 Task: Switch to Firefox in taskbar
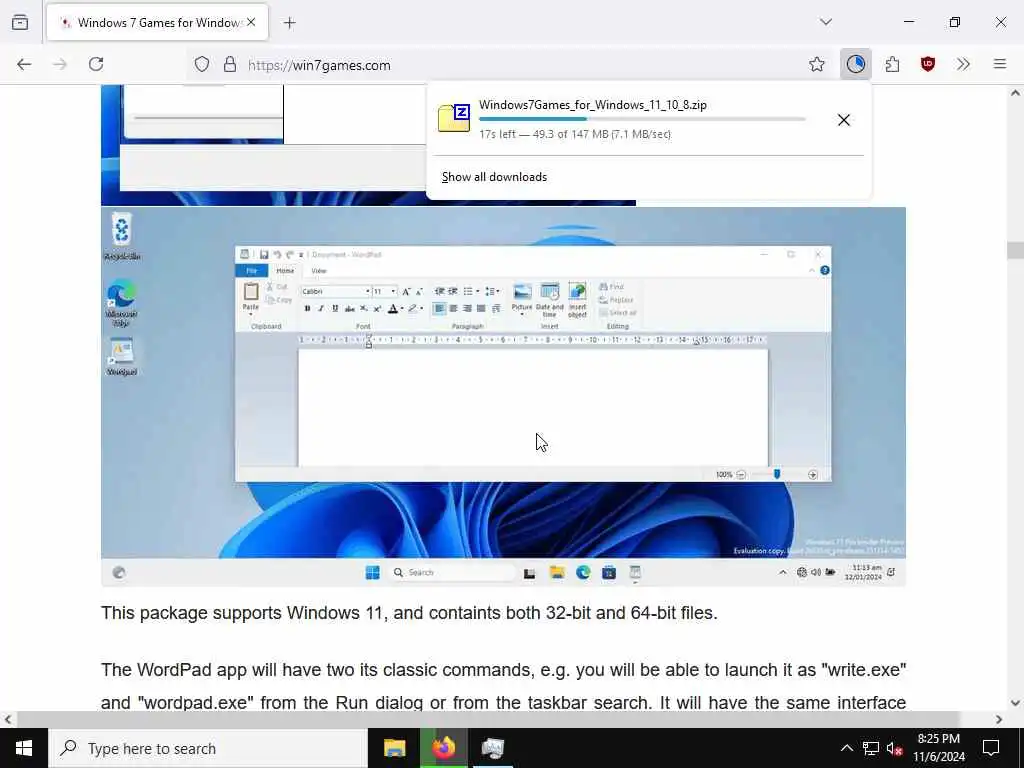(x=444, y=748)
